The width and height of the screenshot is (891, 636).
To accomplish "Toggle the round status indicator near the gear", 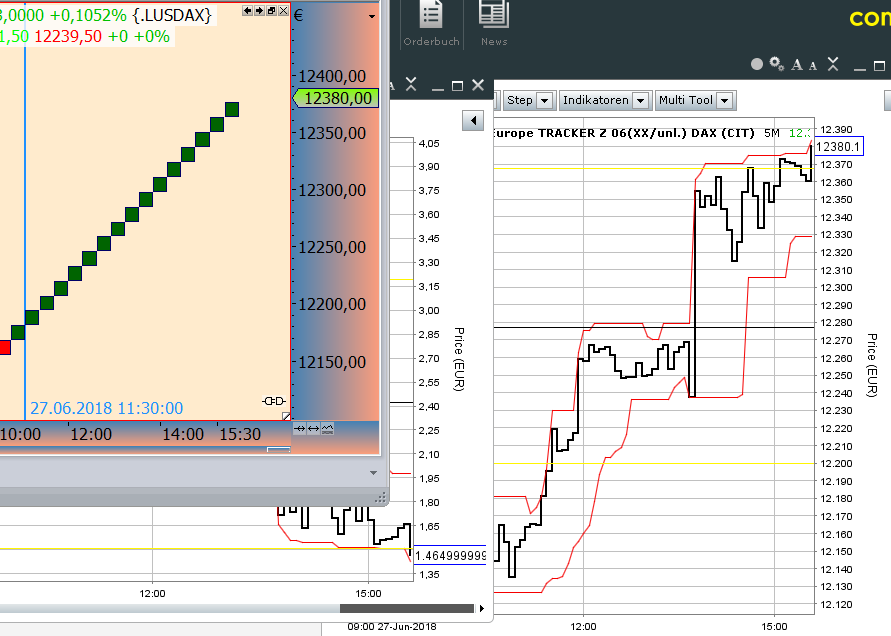I will point(756,64).
